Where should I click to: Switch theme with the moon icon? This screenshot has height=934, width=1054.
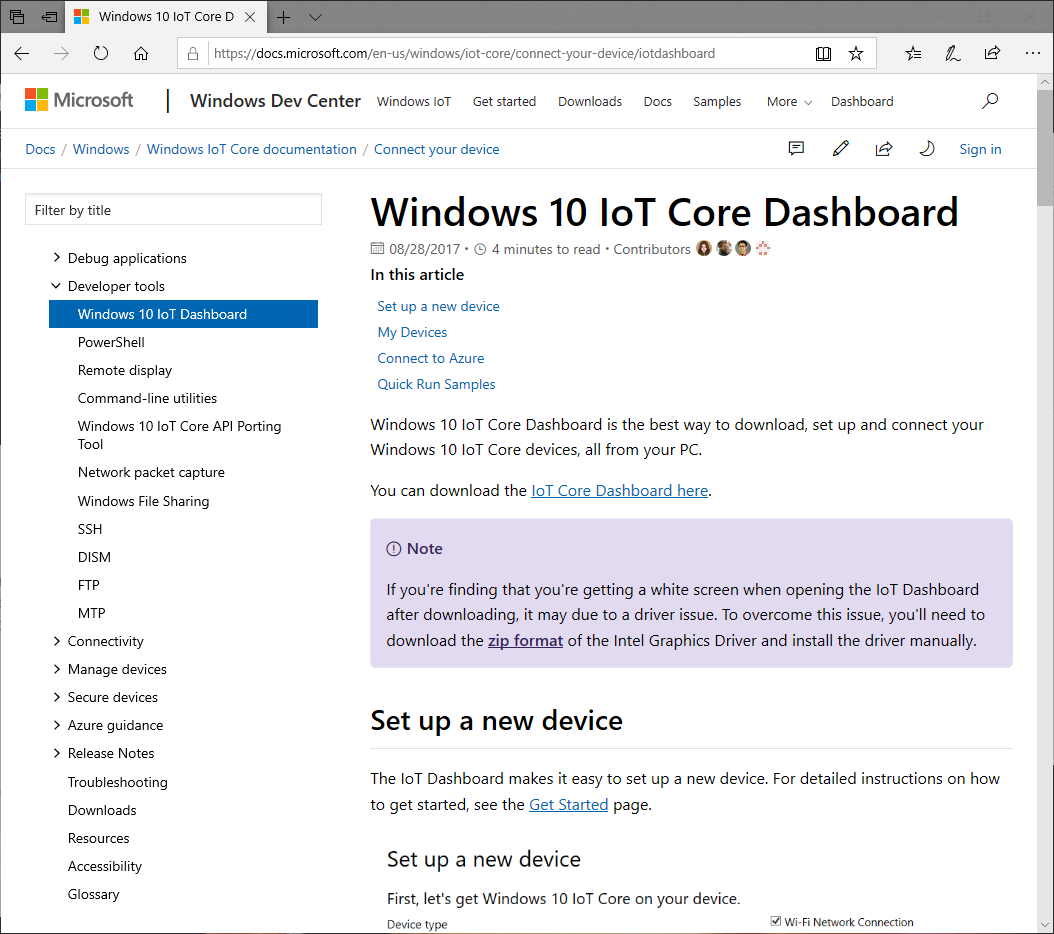927,149
